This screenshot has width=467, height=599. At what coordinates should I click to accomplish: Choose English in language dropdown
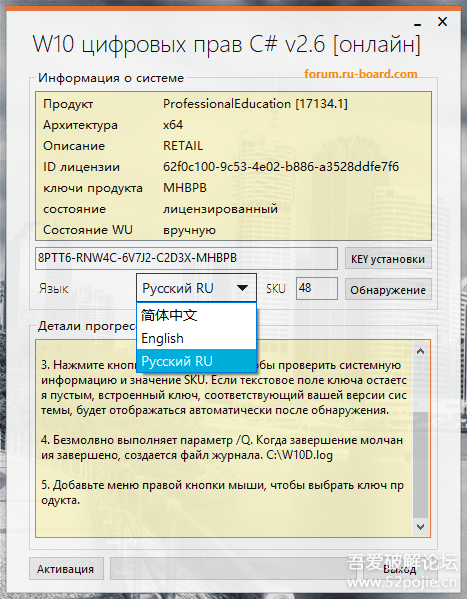[x=196, y=338]
